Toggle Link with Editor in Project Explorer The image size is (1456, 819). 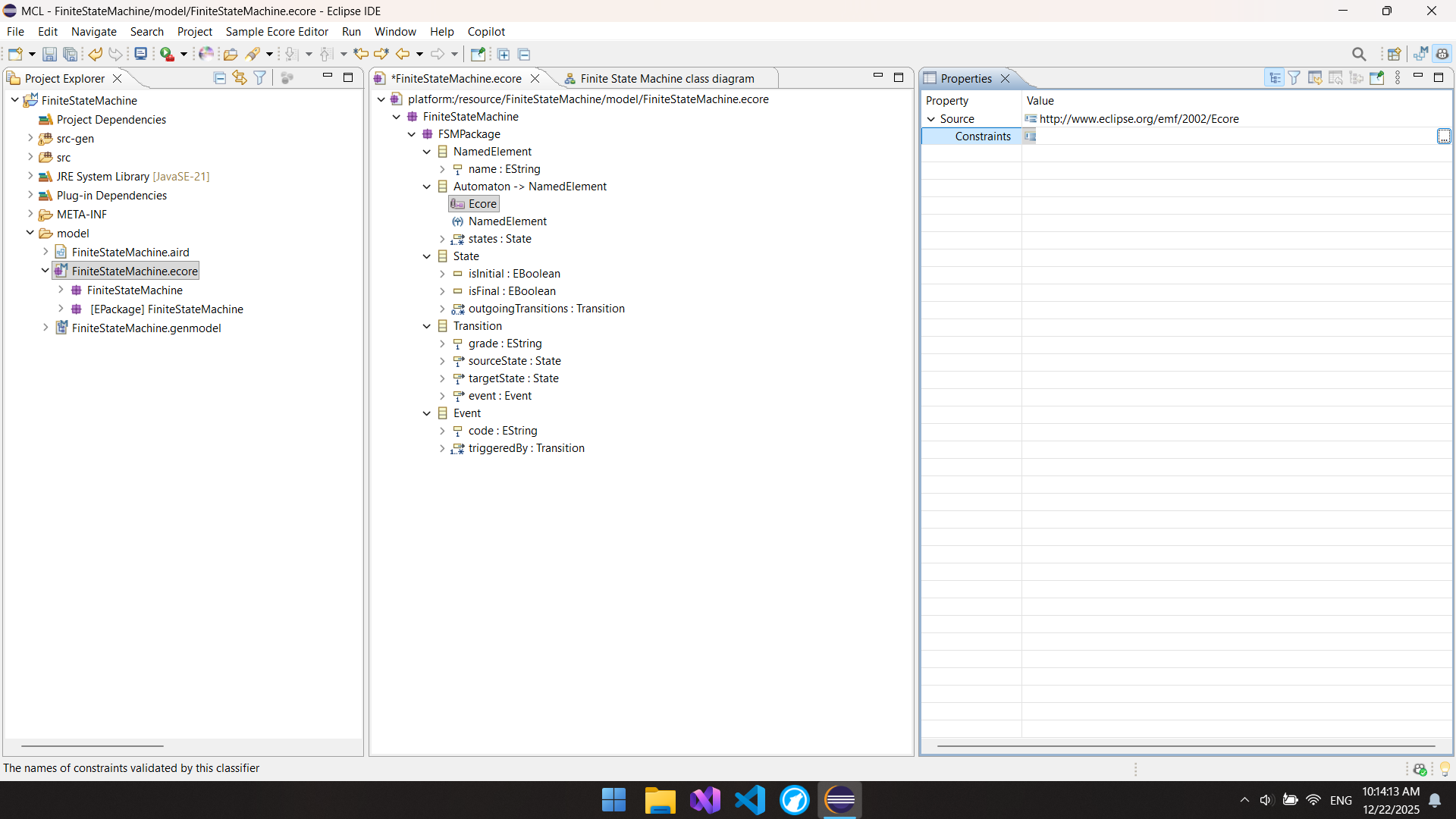[x=240, y=77]
